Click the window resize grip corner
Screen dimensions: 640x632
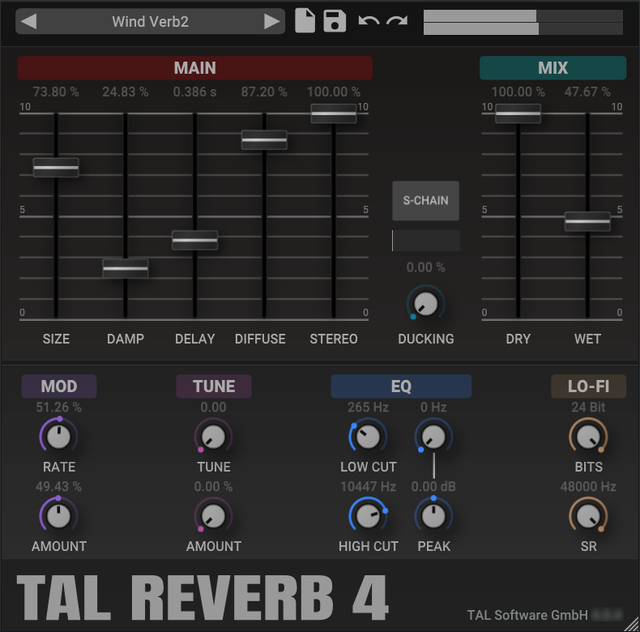pos(632,624)
